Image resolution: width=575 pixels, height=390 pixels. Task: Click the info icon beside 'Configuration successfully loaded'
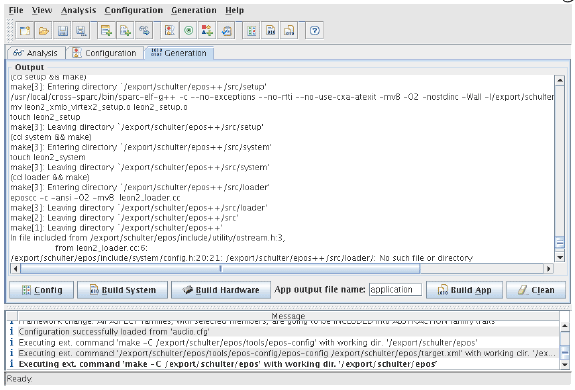click(x=11, y=332)
